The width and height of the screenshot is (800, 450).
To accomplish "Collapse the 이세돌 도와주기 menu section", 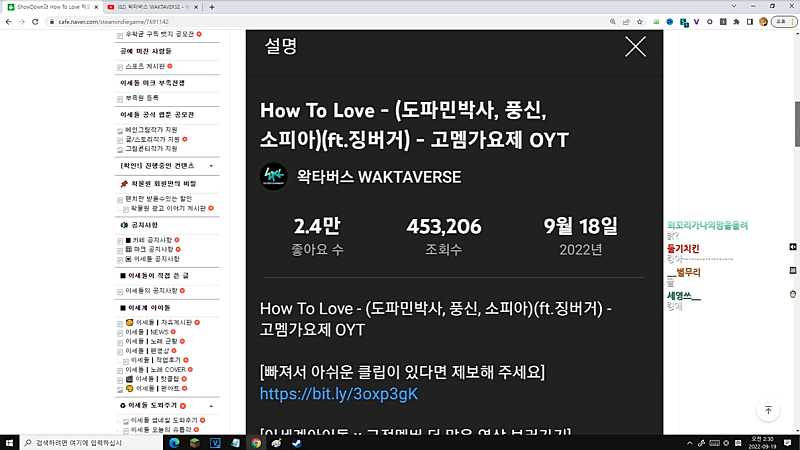I will click(x=211, y=406).
